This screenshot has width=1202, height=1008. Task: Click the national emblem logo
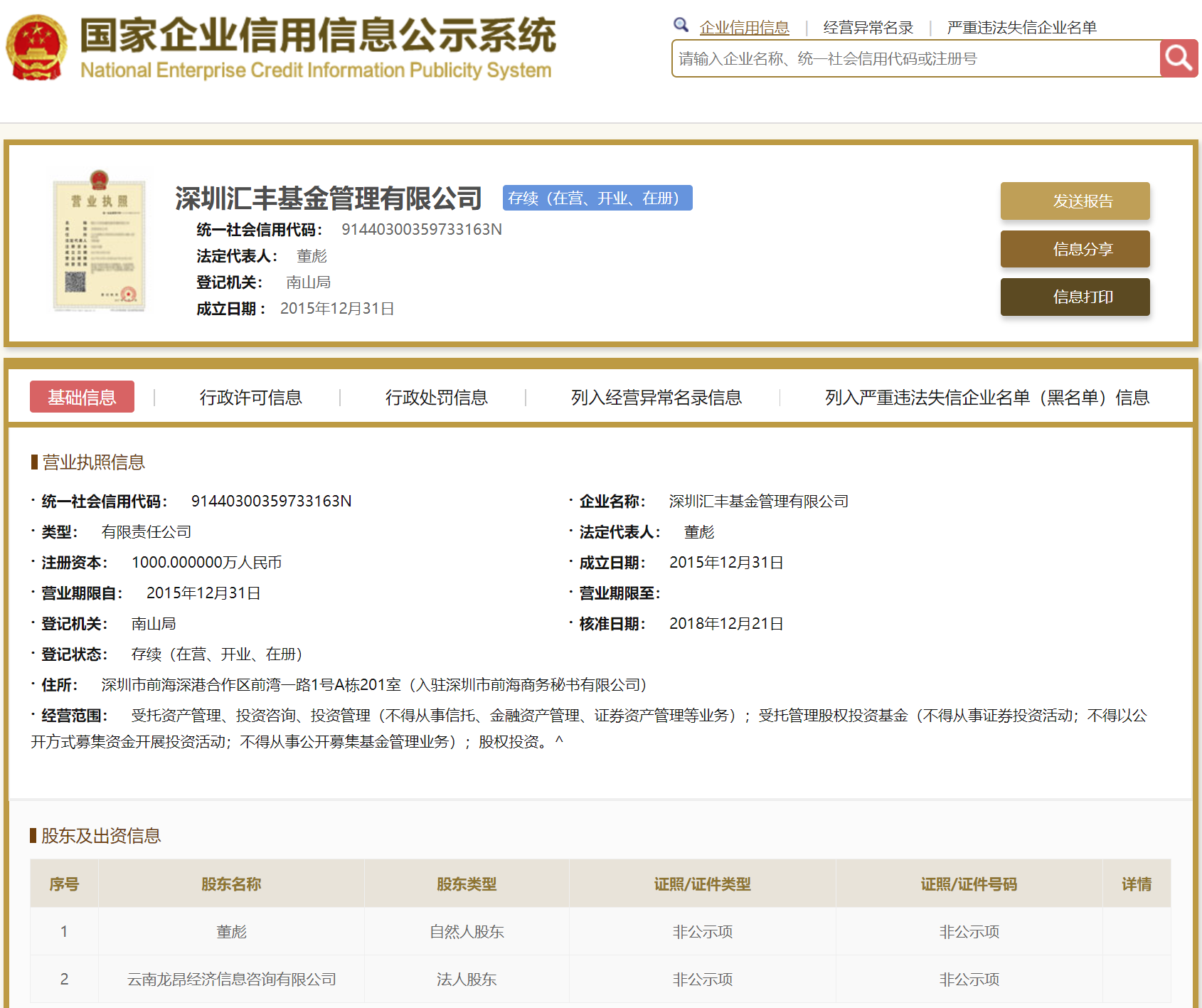click(x=36, y=47)
